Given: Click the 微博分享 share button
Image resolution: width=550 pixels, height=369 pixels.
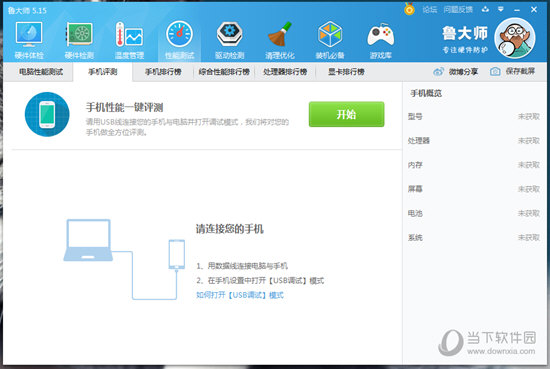Looking at the screenshot, I should (x=456, y=72).
